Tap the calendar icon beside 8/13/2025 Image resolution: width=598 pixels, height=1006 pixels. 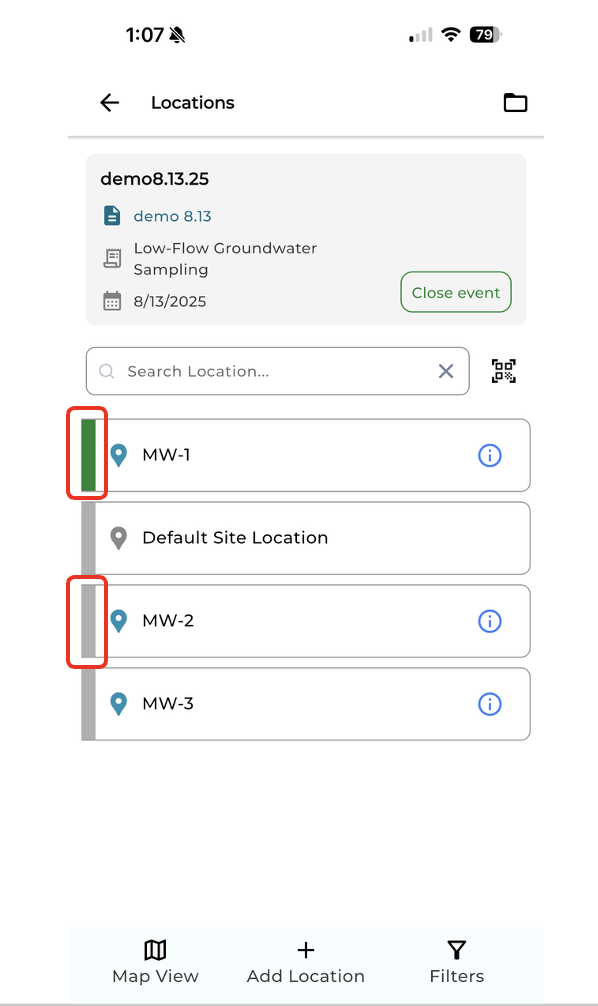(x=112, y=301)
